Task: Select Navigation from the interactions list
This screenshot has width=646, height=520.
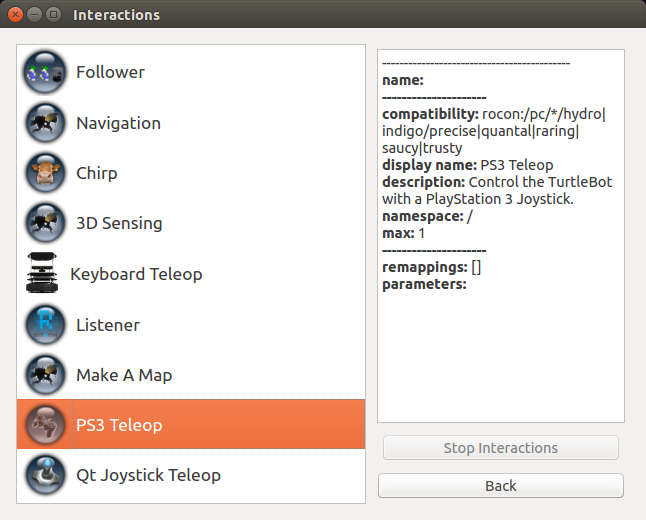Action: 118,123
